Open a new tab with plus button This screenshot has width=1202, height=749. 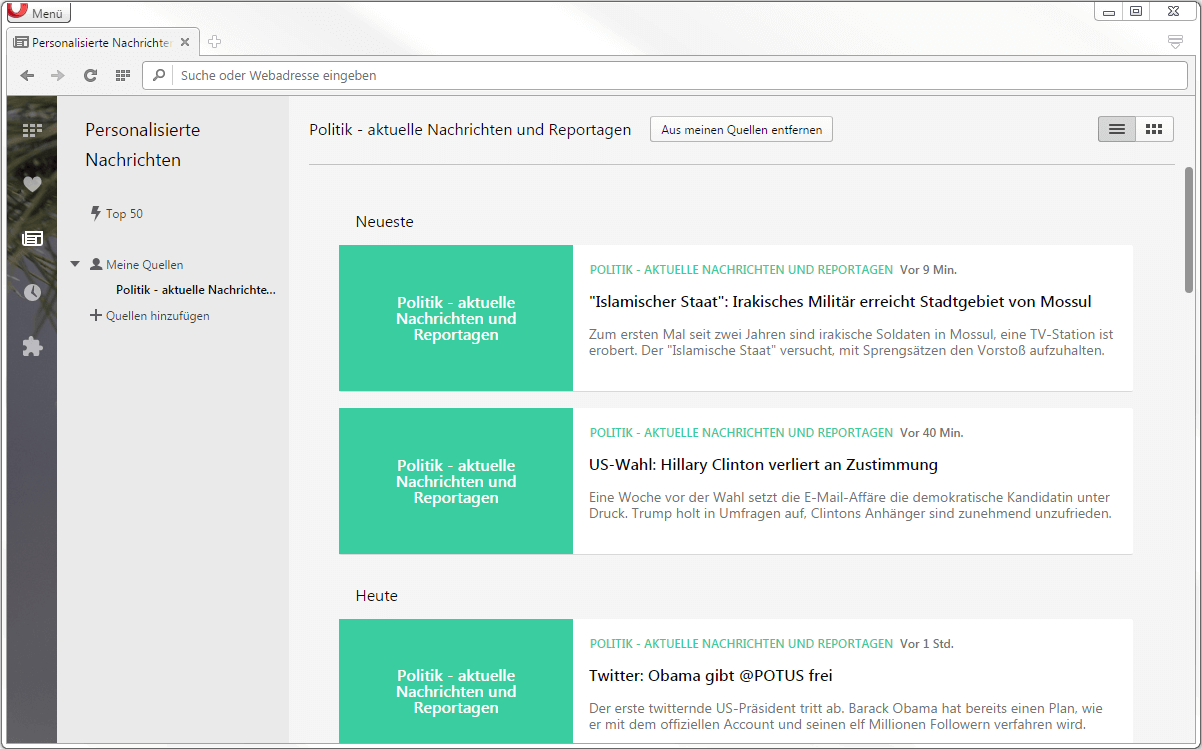coord(214,42)
